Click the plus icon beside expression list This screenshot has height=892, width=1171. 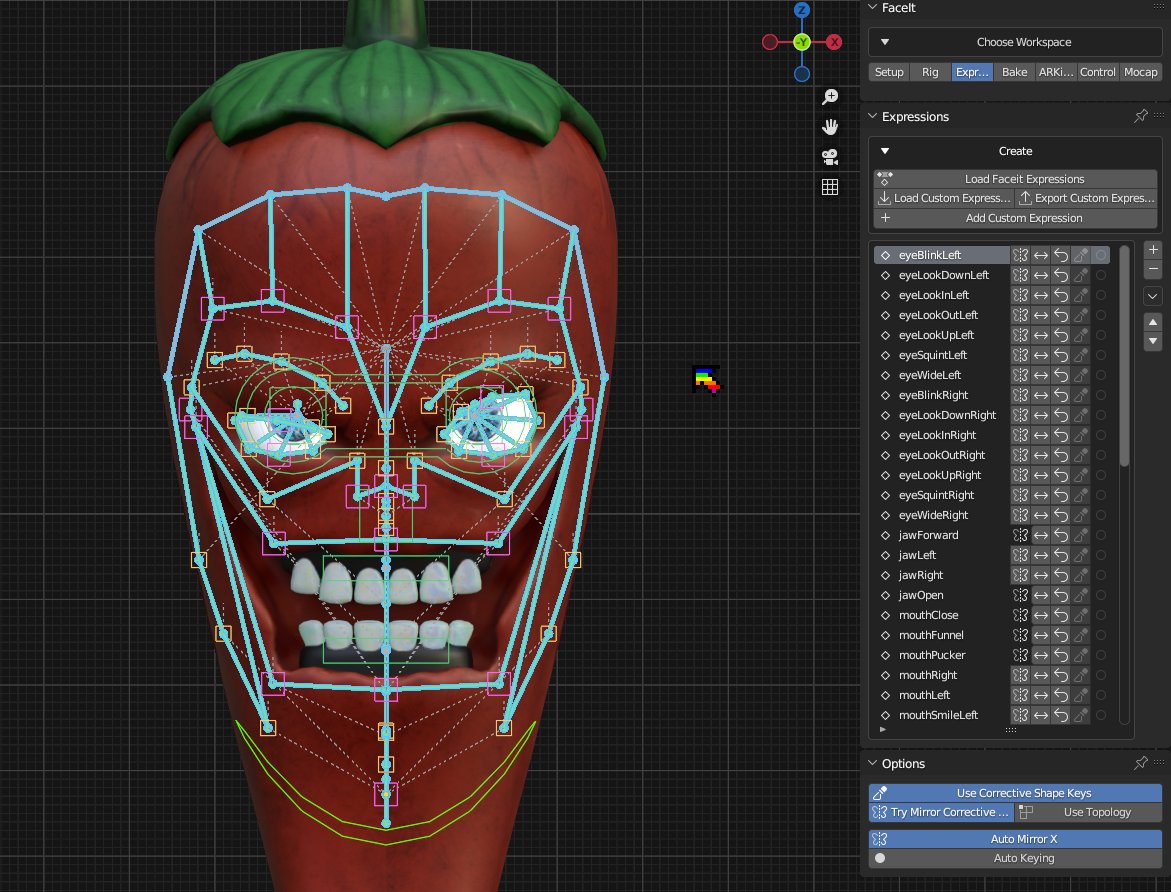click(1153, 250)
